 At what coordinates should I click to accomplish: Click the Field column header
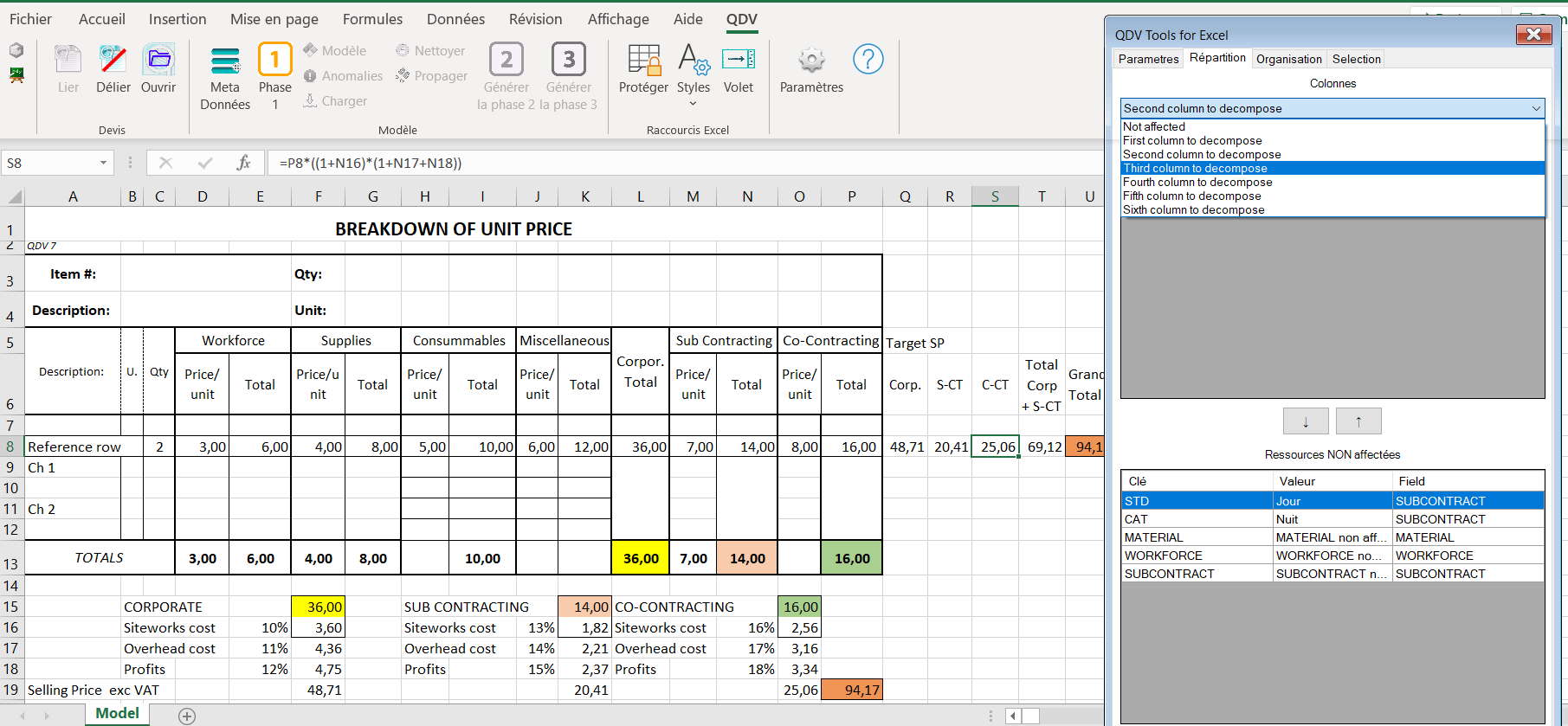click(1468, 481)
